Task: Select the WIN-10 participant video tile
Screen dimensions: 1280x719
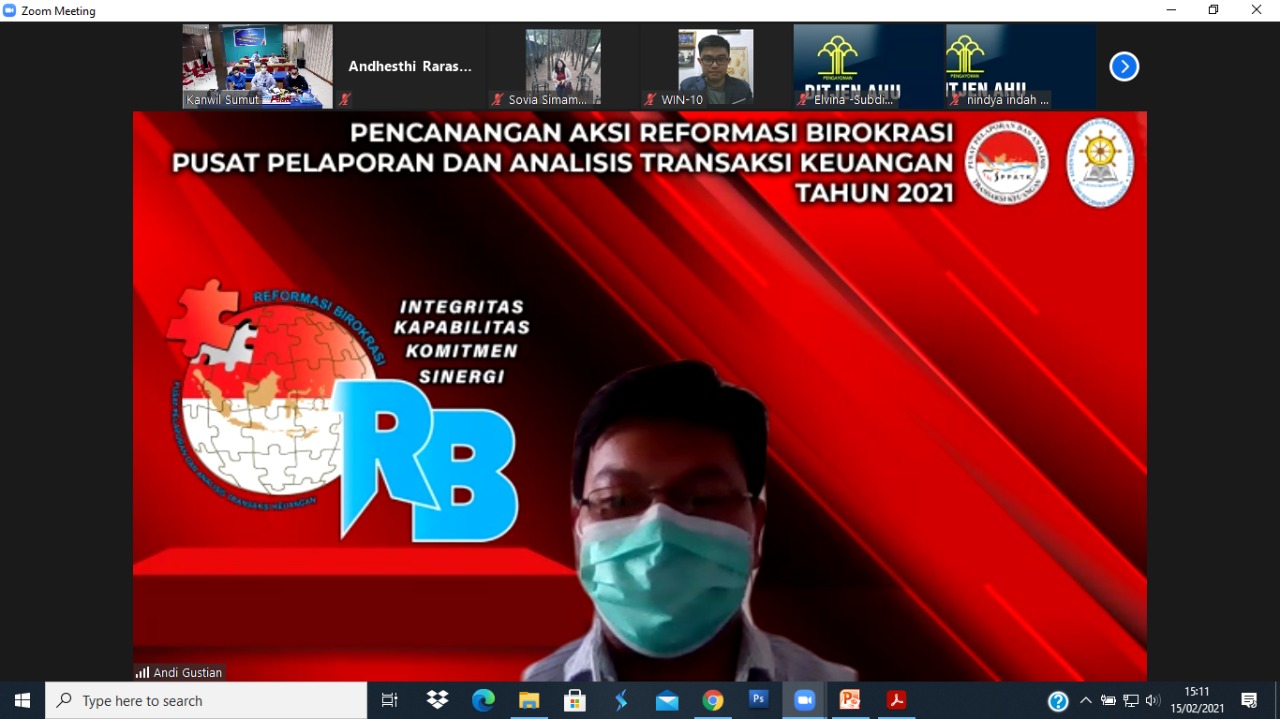Action: click(x=715, y=65)
